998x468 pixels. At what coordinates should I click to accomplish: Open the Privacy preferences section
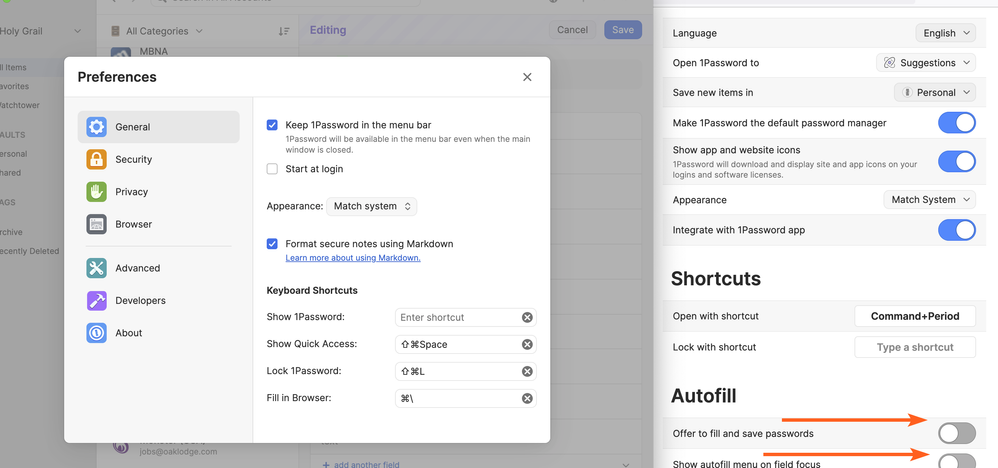pyautogui.click(x=131, y=192)
